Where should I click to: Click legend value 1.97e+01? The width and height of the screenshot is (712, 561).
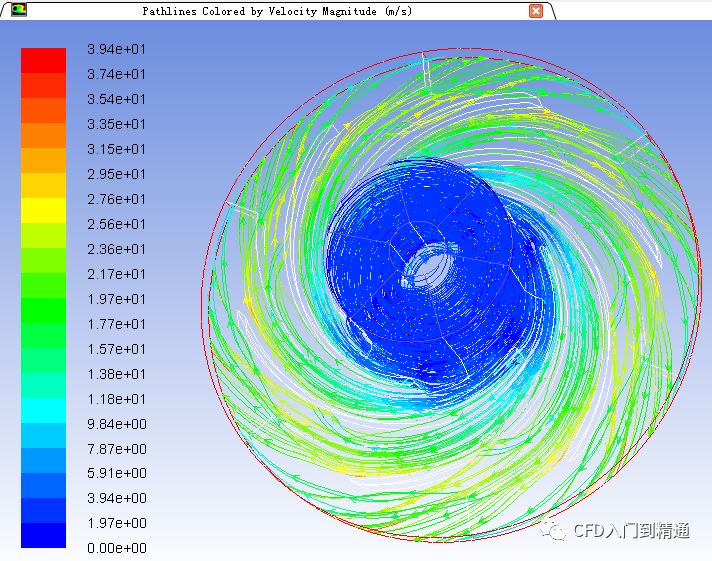click(x=116, y=299)
